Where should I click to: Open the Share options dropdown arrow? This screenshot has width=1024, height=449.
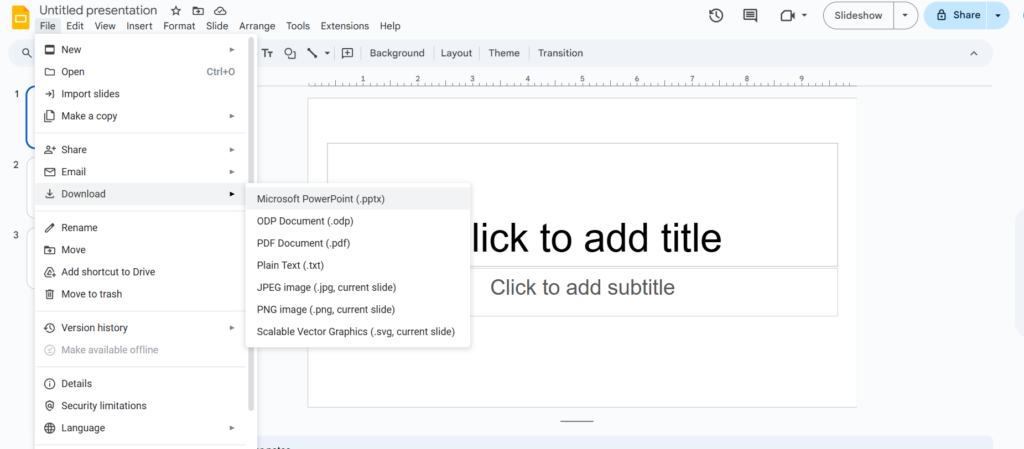(x=997, y=15)
